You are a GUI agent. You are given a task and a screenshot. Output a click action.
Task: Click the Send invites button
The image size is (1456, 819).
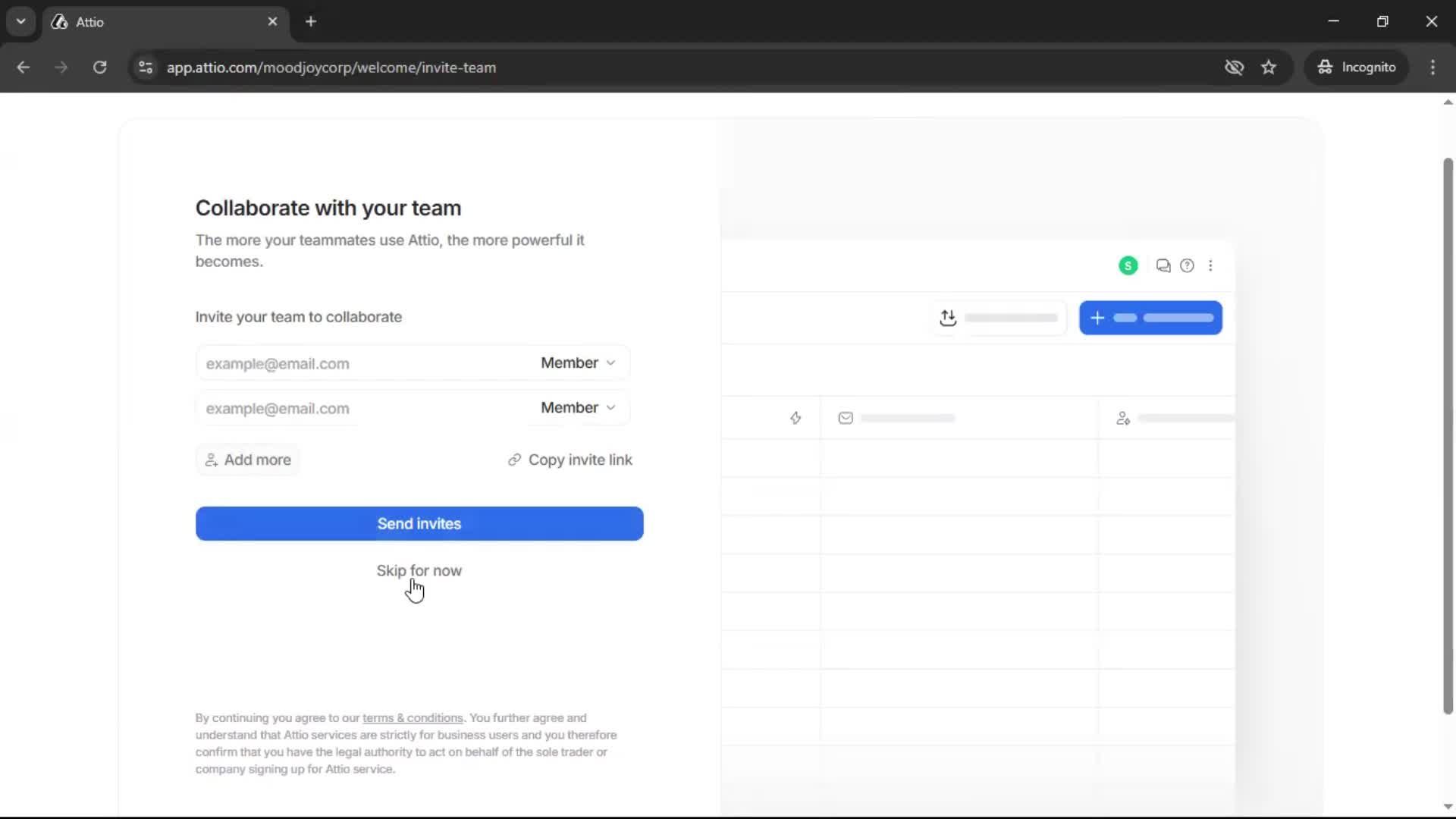(419, 523)
